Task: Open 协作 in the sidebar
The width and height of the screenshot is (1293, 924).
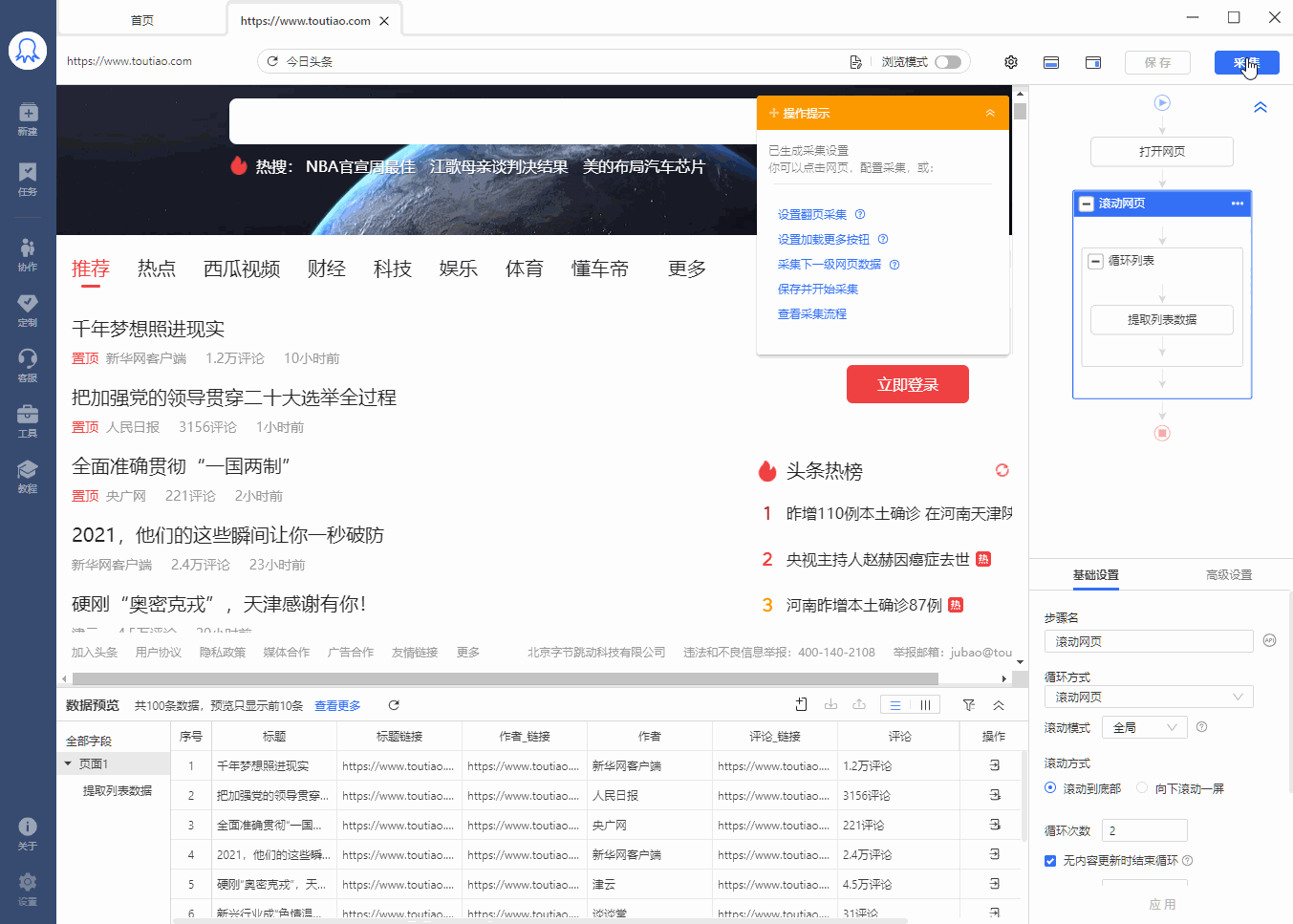Action: 28,254
